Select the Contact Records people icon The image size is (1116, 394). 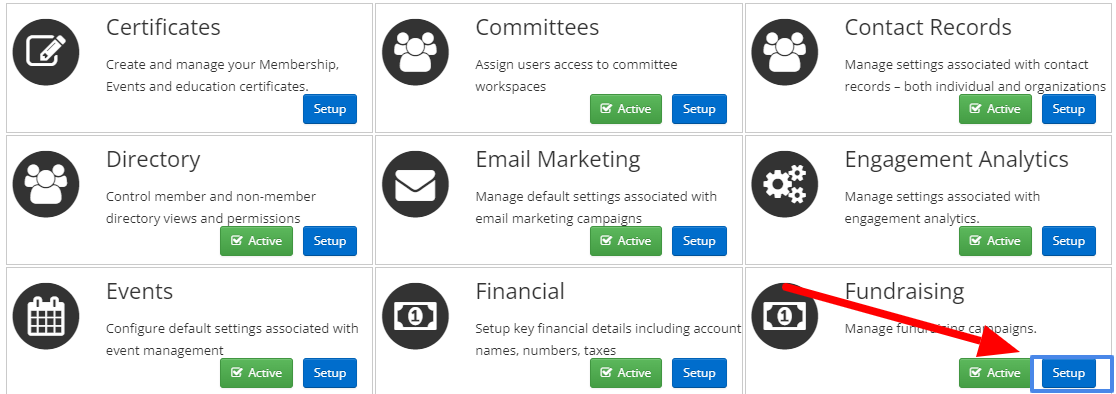(785, 52)
